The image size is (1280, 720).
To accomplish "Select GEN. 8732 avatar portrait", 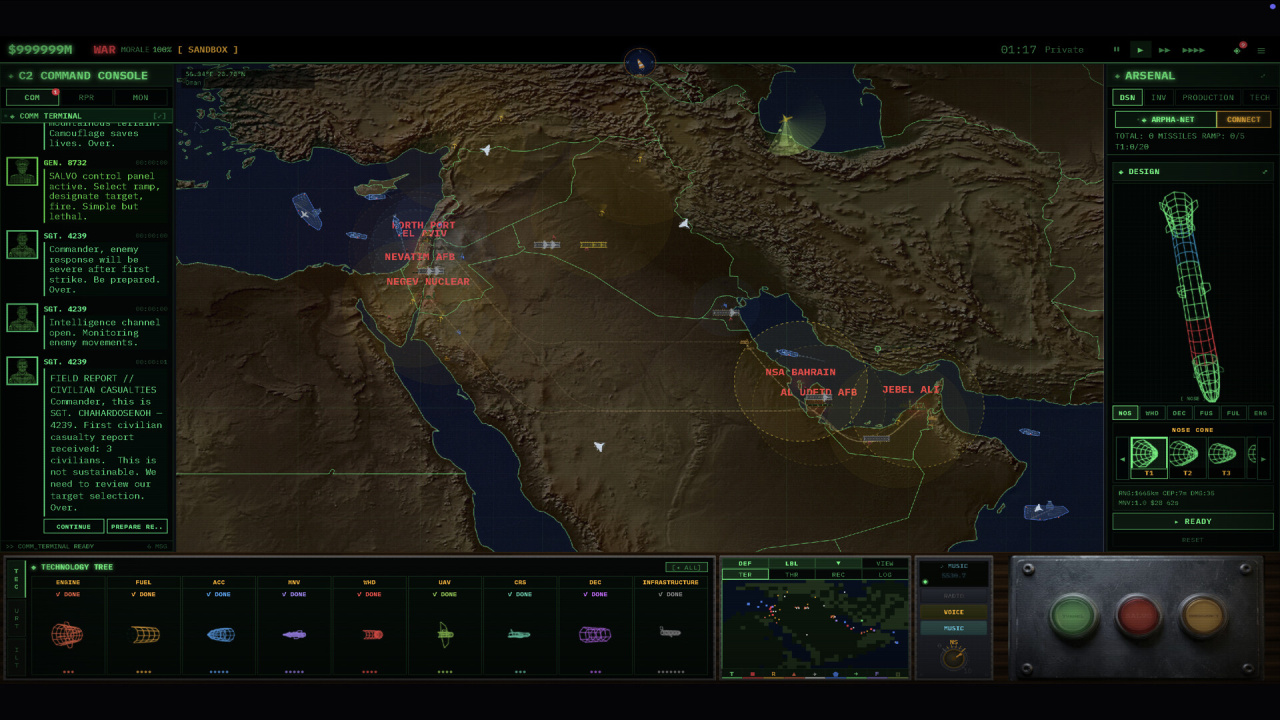I will [22, 171].
